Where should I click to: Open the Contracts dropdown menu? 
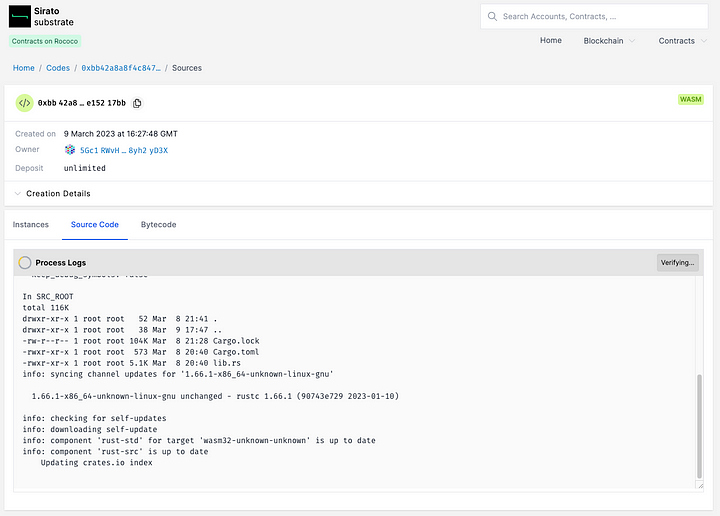(x=681, y=41)
